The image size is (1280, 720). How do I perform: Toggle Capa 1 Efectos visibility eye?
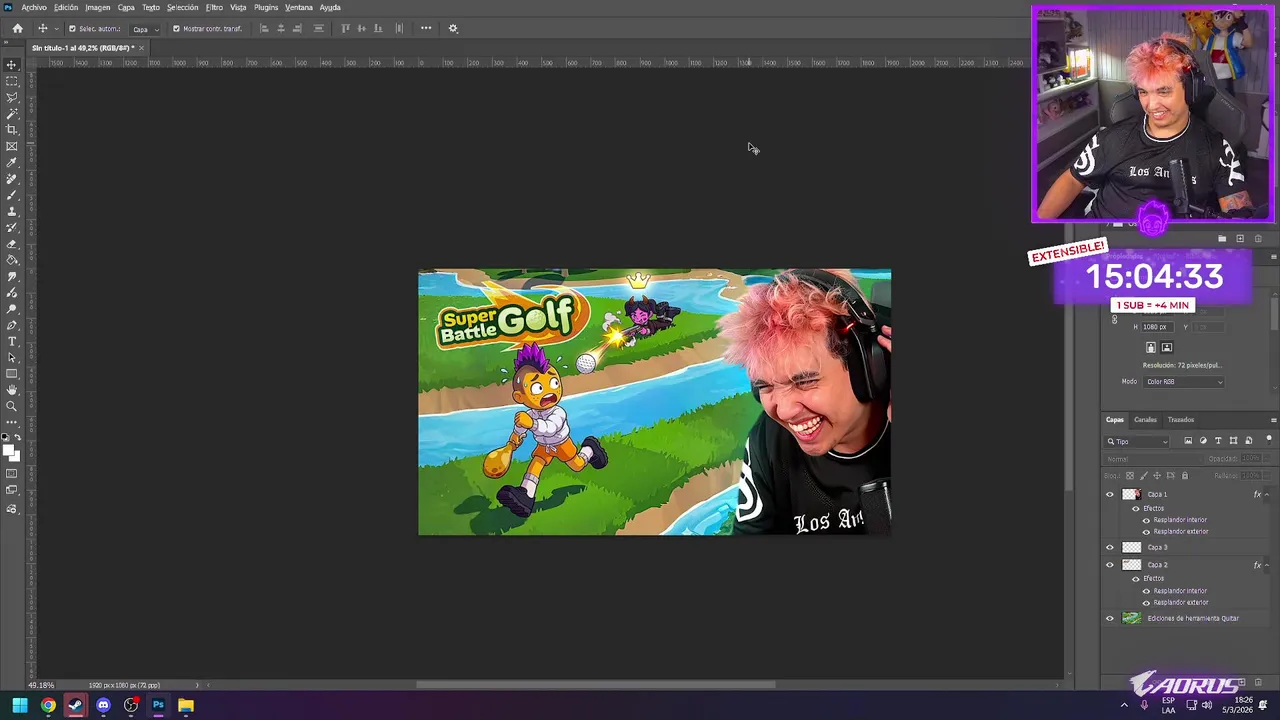1136,508
